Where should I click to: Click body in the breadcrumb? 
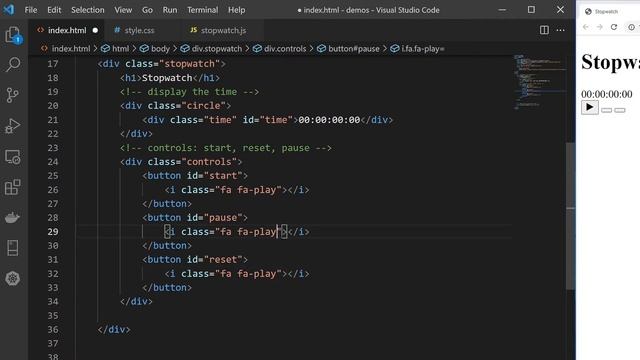(x=160, y=49)
